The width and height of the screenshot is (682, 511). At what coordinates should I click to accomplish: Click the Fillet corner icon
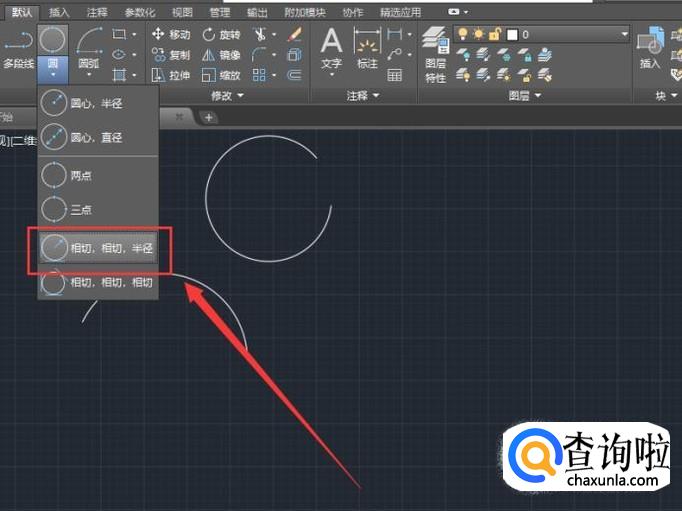point(259,55)
